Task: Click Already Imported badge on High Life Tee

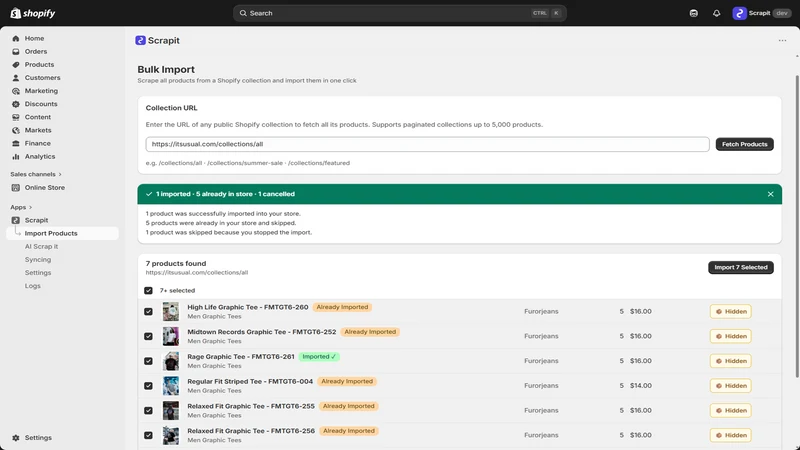Action: pos(342,307)
